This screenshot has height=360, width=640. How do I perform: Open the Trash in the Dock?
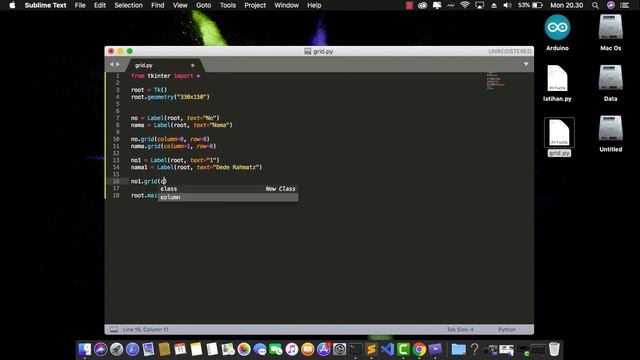coord(554,350)
